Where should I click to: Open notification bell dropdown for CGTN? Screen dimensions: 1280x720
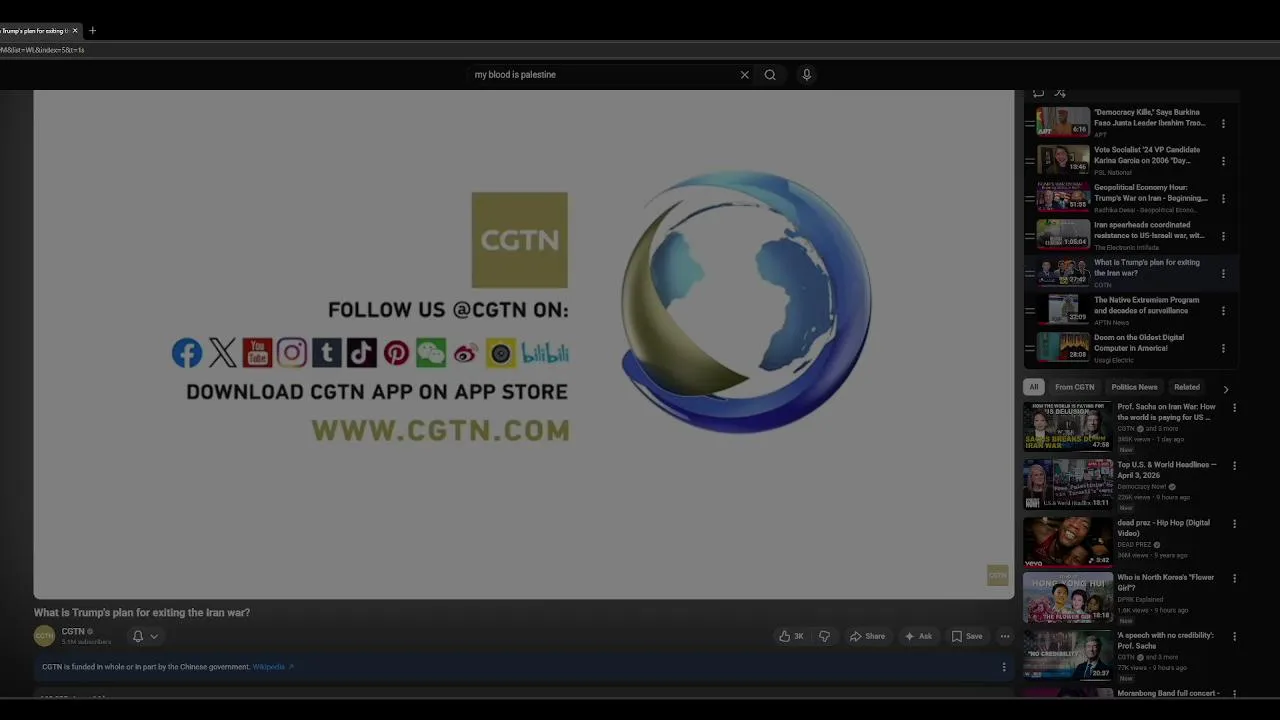click(146, 636)
